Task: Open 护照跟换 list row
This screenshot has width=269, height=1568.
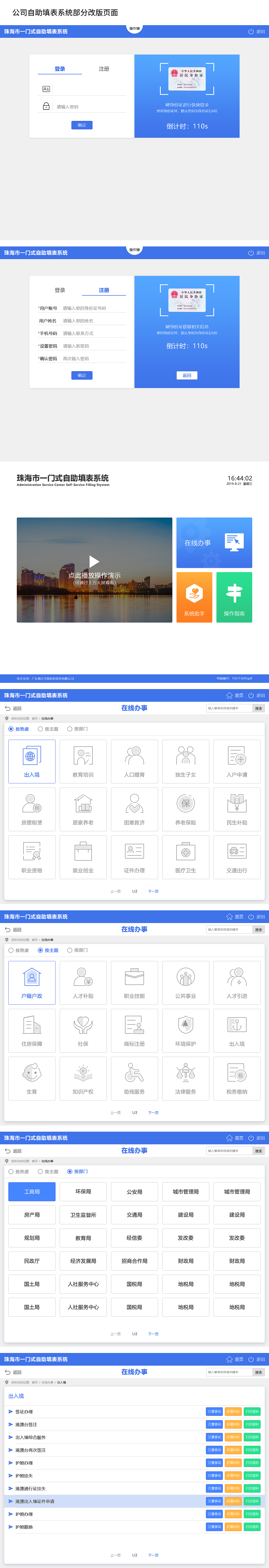Action: coord(134,1527)
